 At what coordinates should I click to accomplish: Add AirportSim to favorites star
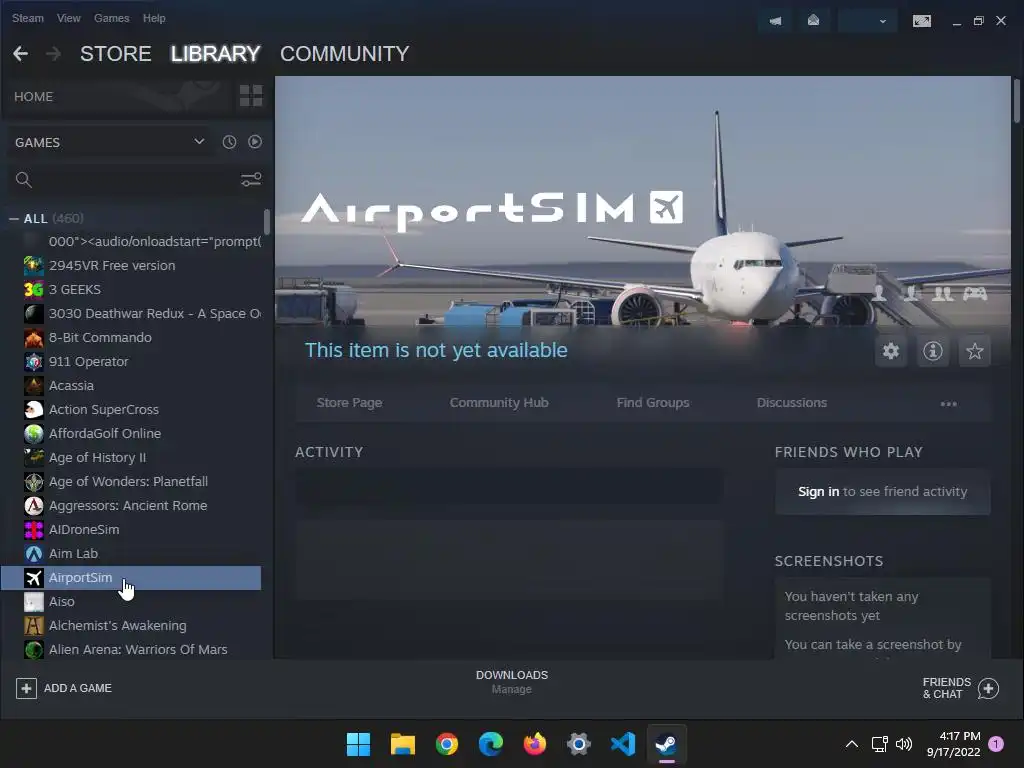[x=974, y=351]
